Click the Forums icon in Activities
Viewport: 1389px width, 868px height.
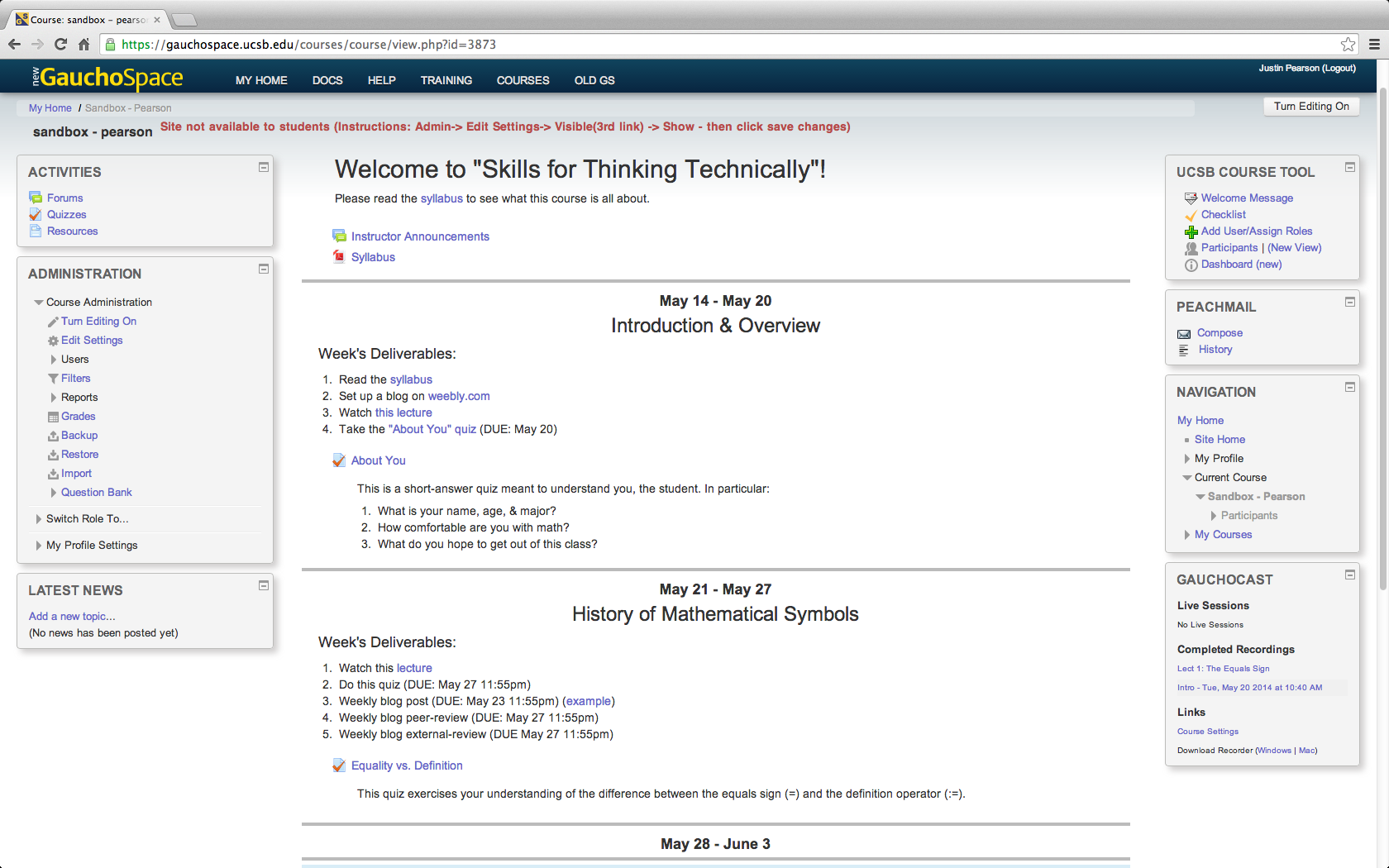pos(36,198)
